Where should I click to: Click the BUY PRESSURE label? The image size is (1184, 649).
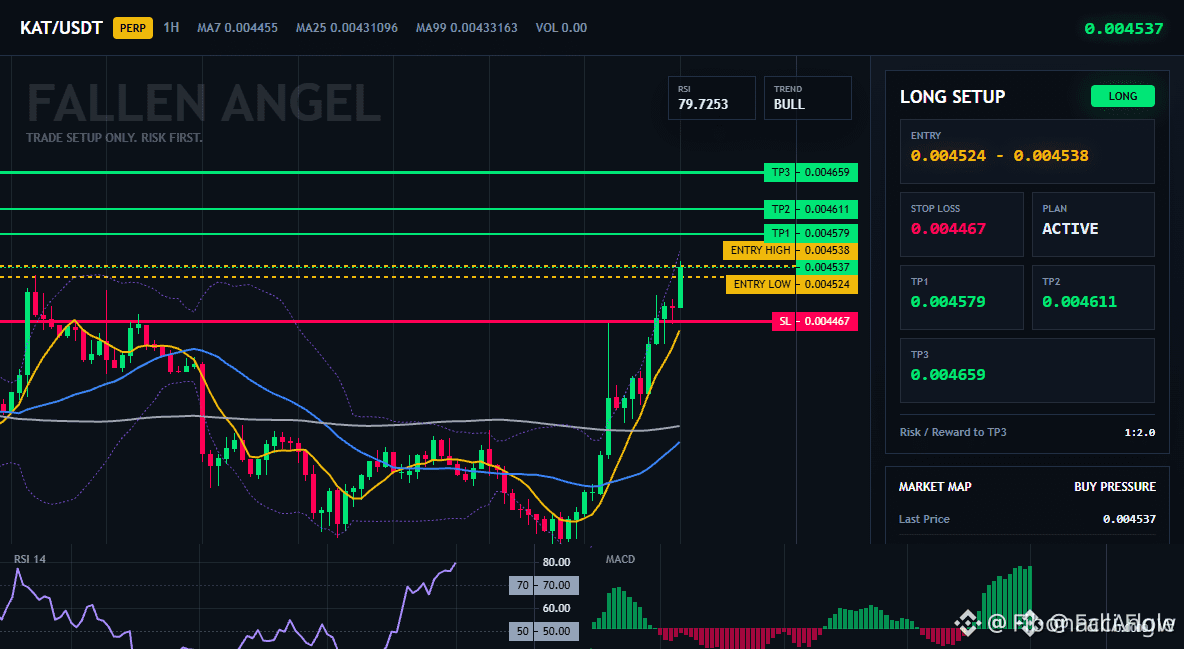pos(1115,487)
